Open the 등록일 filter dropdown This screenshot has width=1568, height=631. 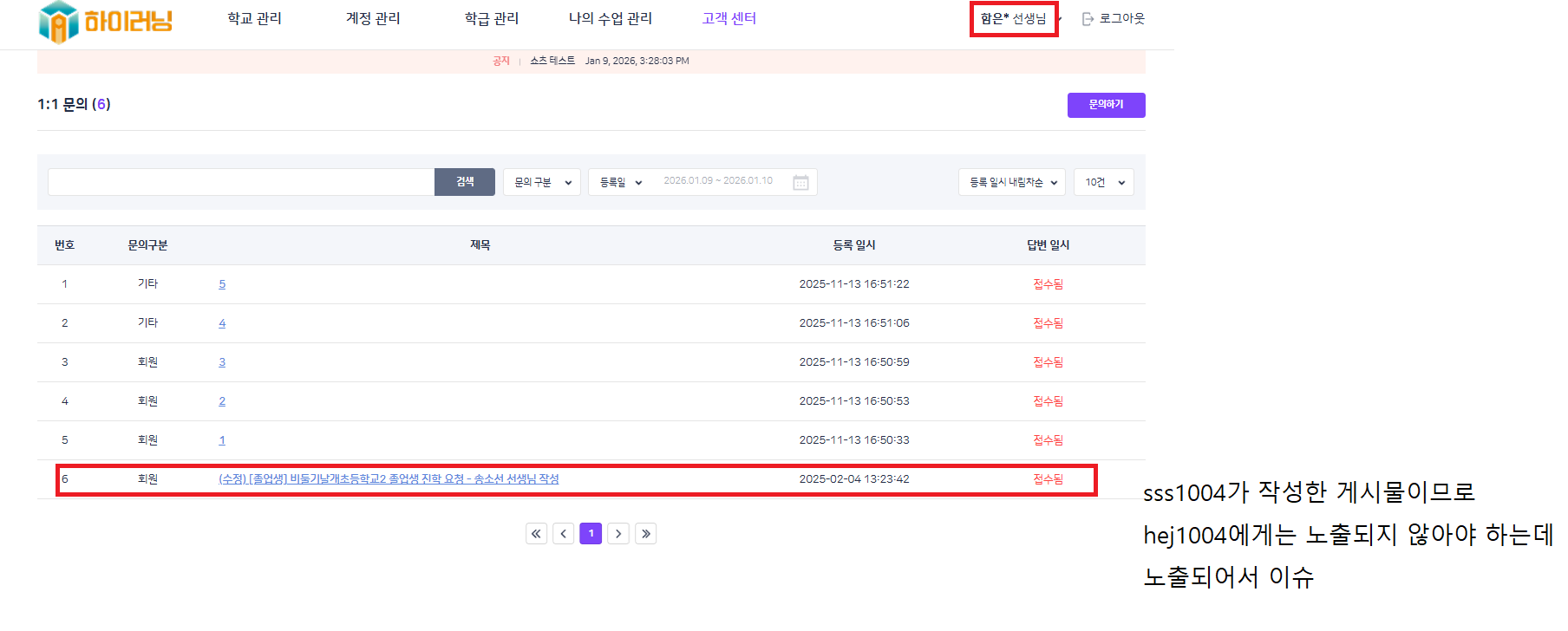tap(620, 182)
